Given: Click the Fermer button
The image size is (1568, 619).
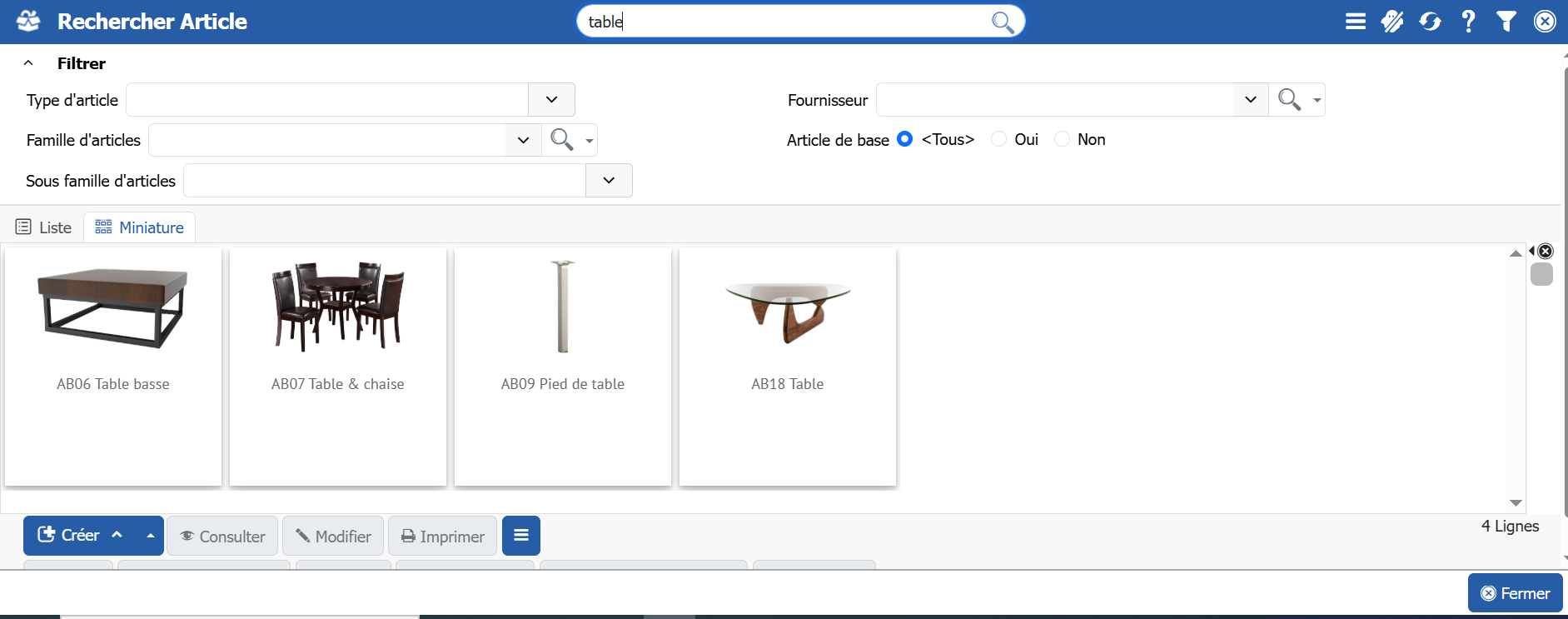Looking at the screenshot, I should pyautogui.click(x=1515, y=593).
